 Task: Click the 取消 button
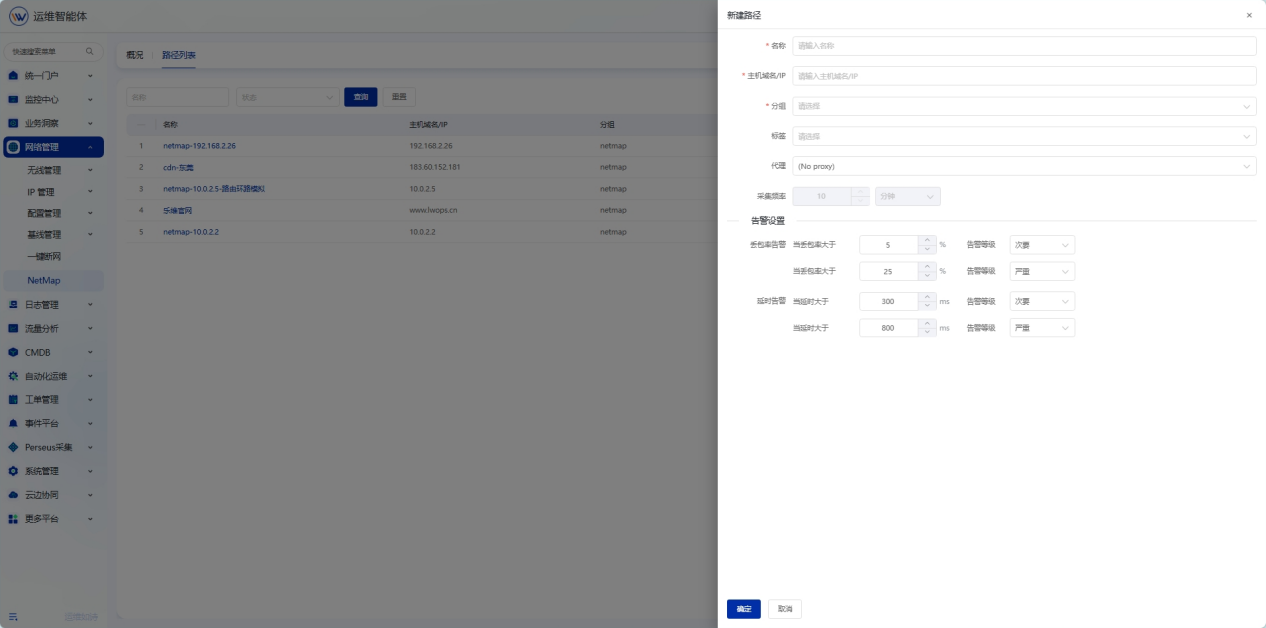[x=785, y=609]
